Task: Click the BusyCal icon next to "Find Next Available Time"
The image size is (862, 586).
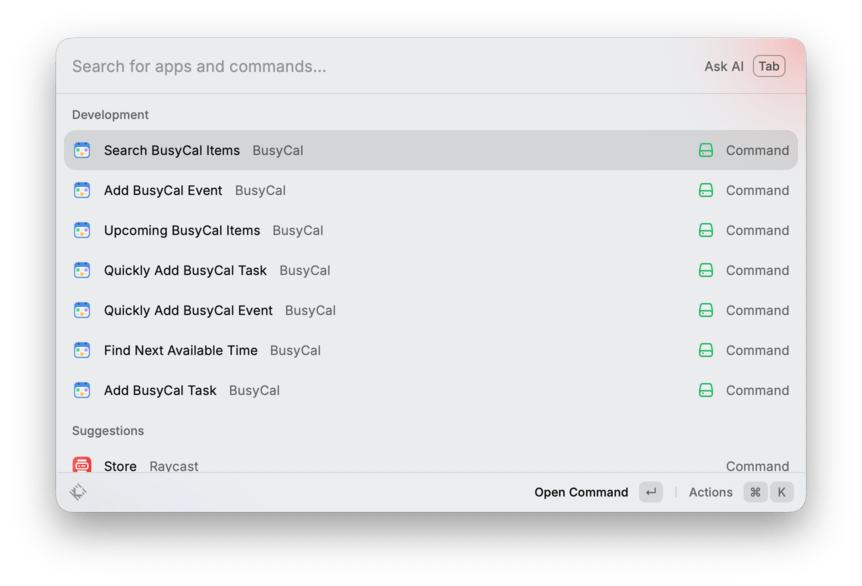Action: pos(82,350)
